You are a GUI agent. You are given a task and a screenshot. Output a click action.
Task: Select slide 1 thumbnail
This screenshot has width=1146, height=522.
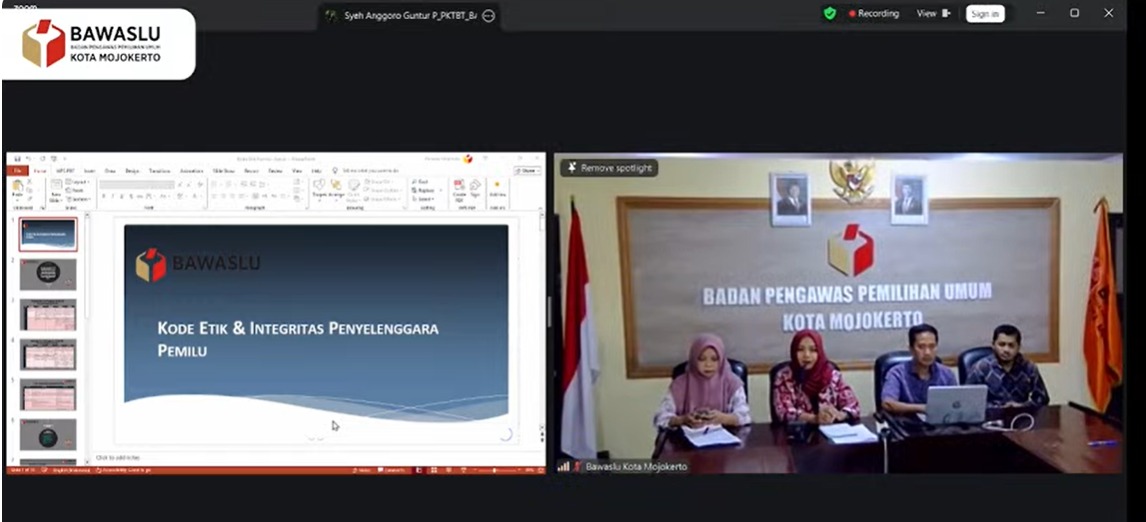click(x=48, y=234)
